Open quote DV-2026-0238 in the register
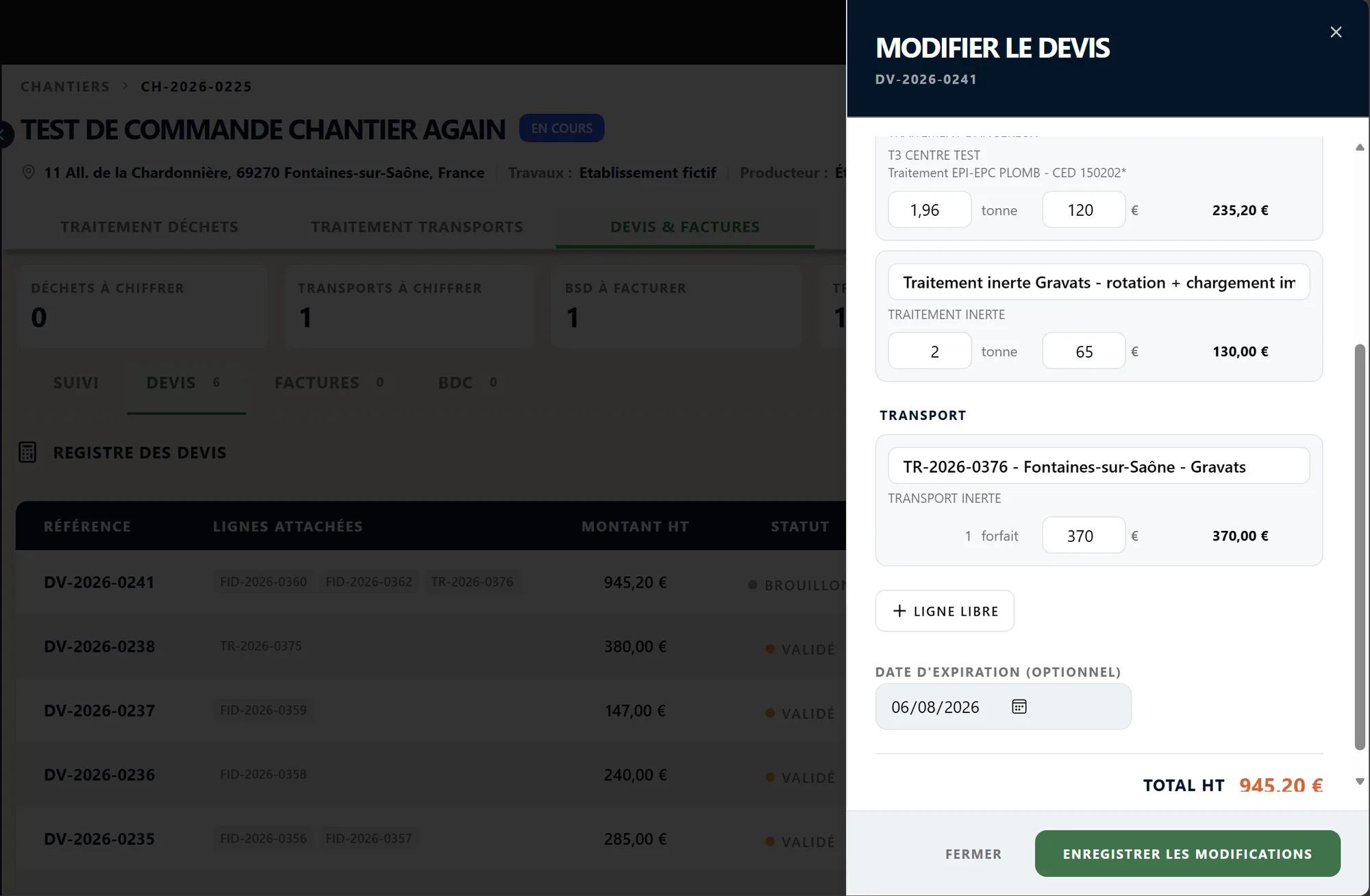This screenshot has width=1370, height=896. [99, 646]
